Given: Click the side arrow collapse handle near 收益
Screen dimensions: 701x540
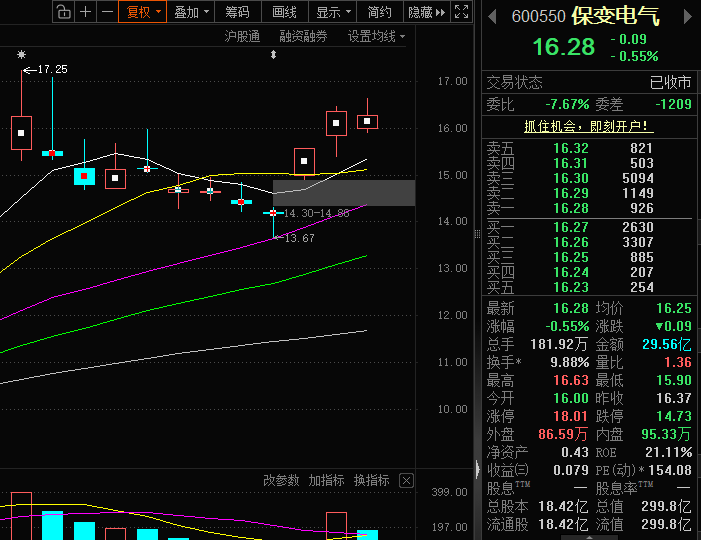Looking at the screenshot, I should click(478, 469).
